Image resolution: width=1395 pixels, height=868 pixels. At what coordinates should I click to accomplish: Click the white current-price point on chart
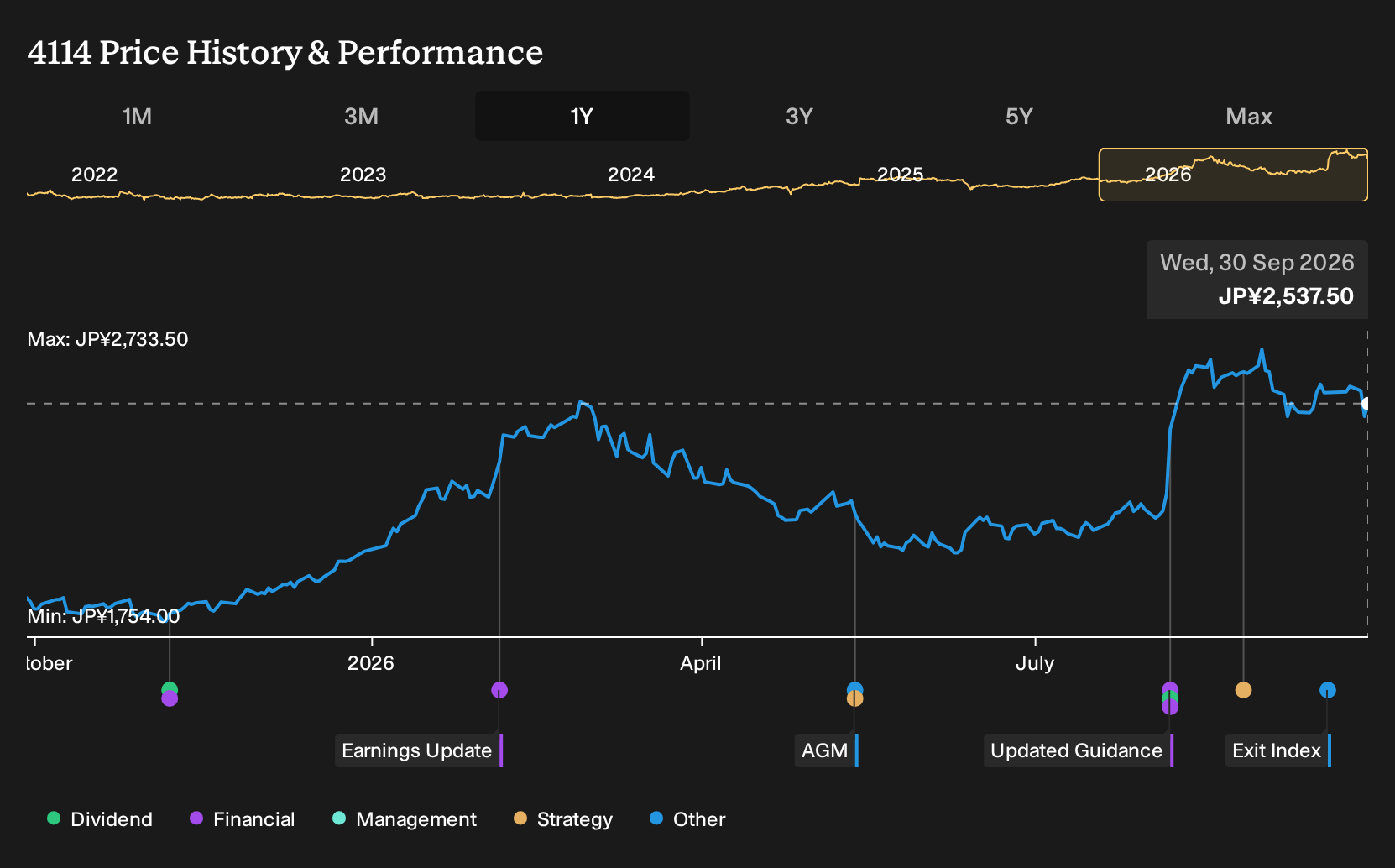[1366, 404]
